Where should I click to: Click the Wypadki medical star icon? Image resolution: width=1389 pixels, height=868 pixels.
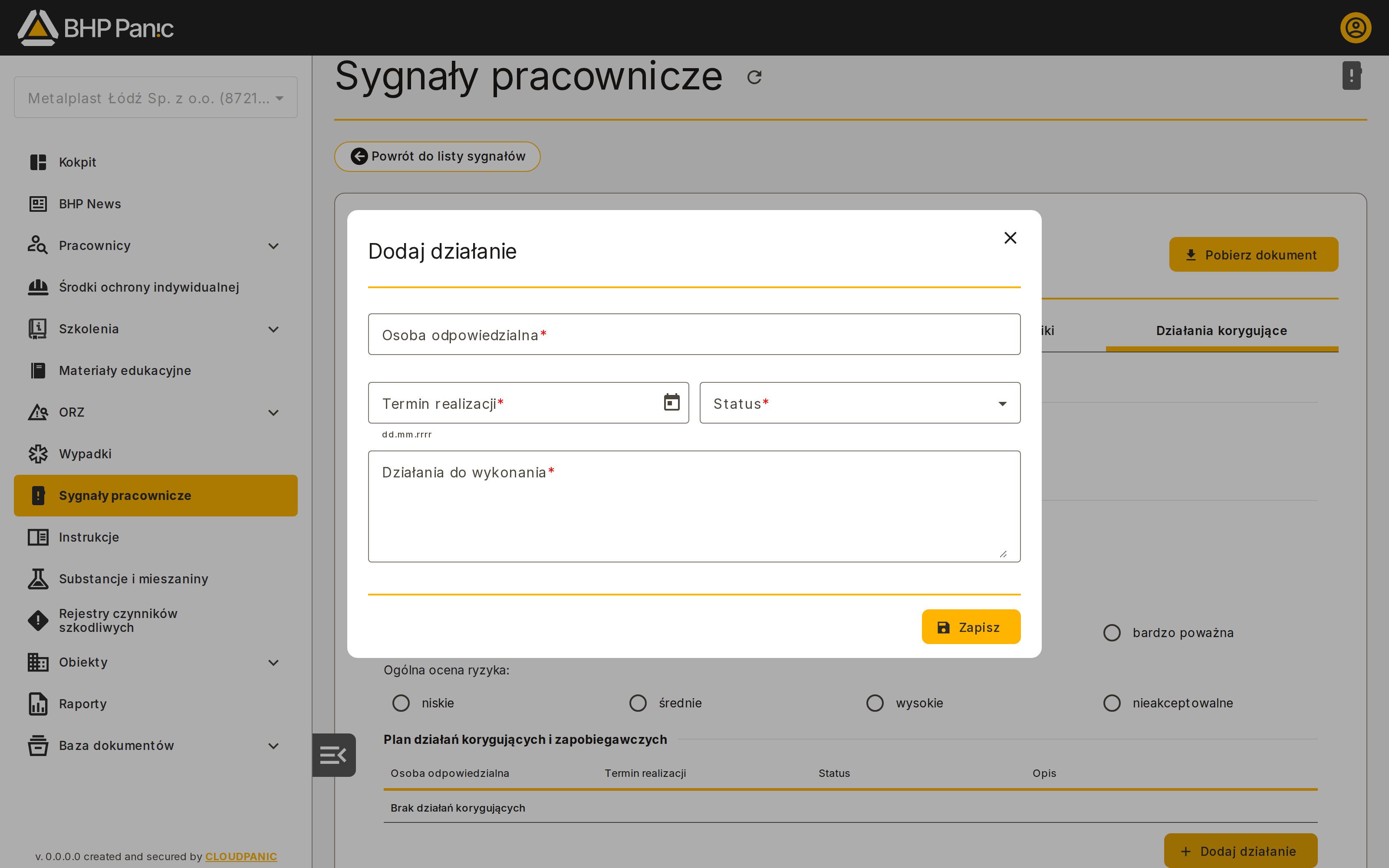[38, 454]
